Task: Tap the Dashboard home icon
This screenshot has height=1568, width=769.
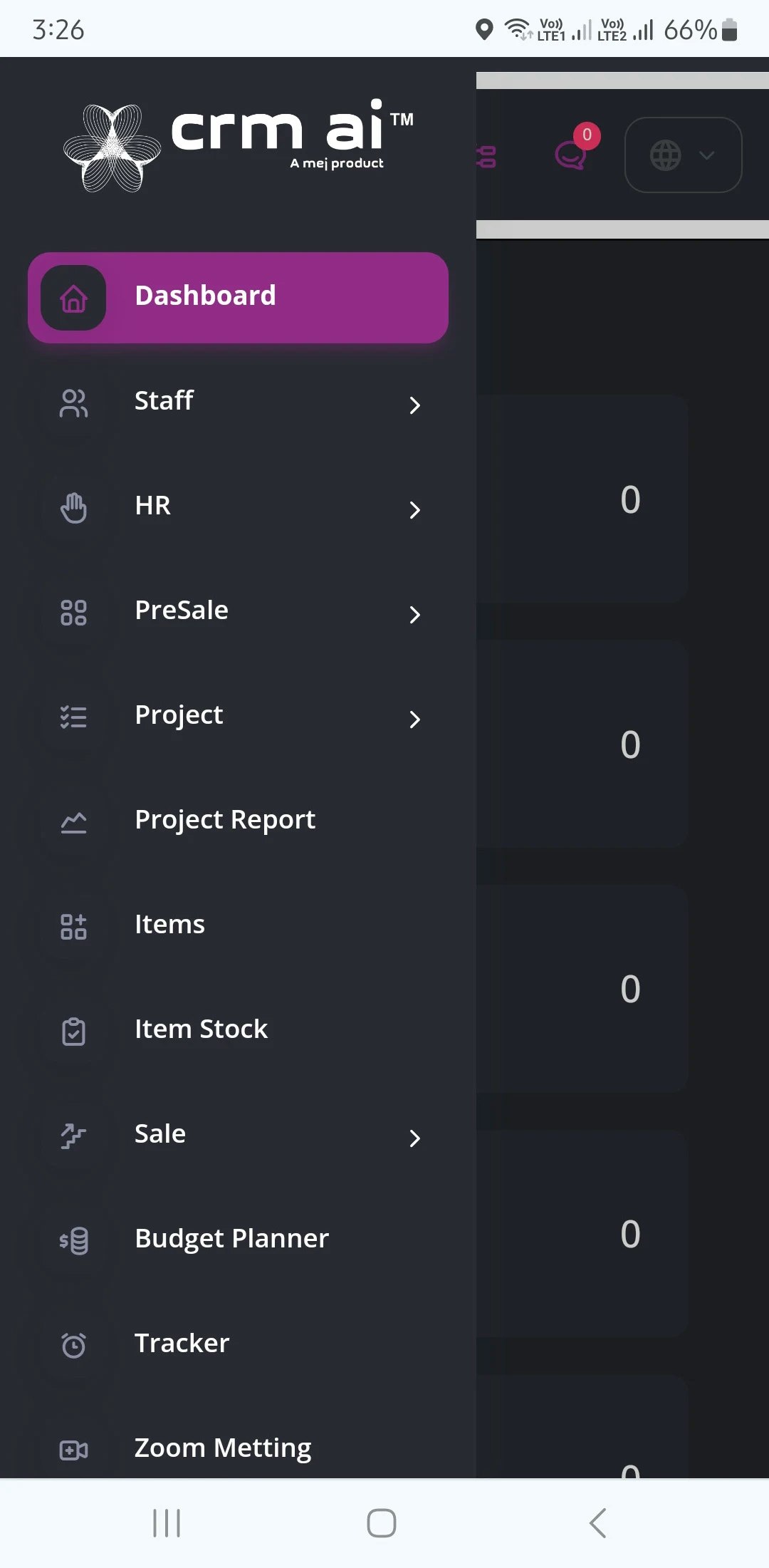Action: click(73, 298)
